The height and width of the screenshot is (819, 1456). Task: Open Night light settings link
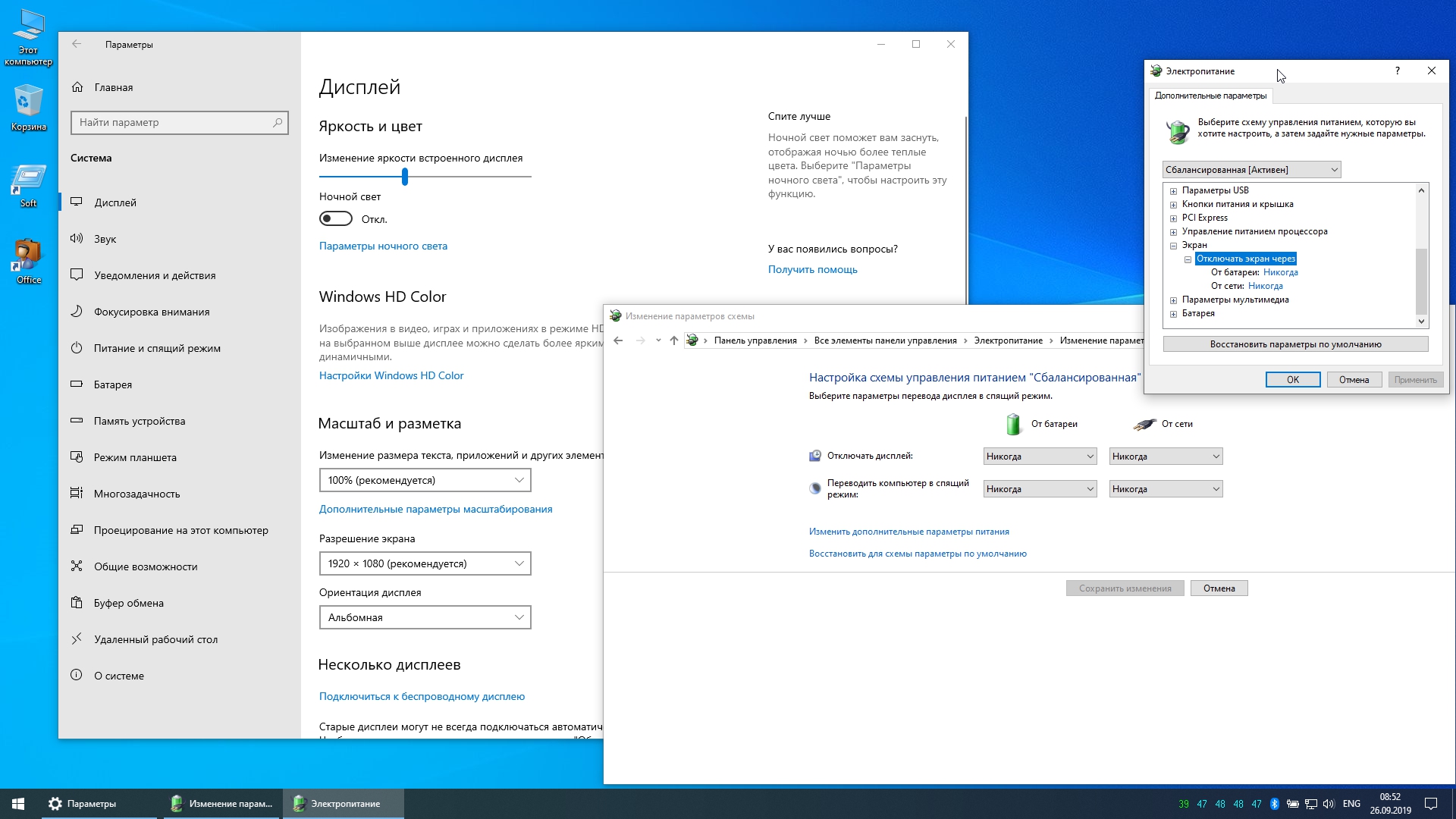[x=383, y=246]
